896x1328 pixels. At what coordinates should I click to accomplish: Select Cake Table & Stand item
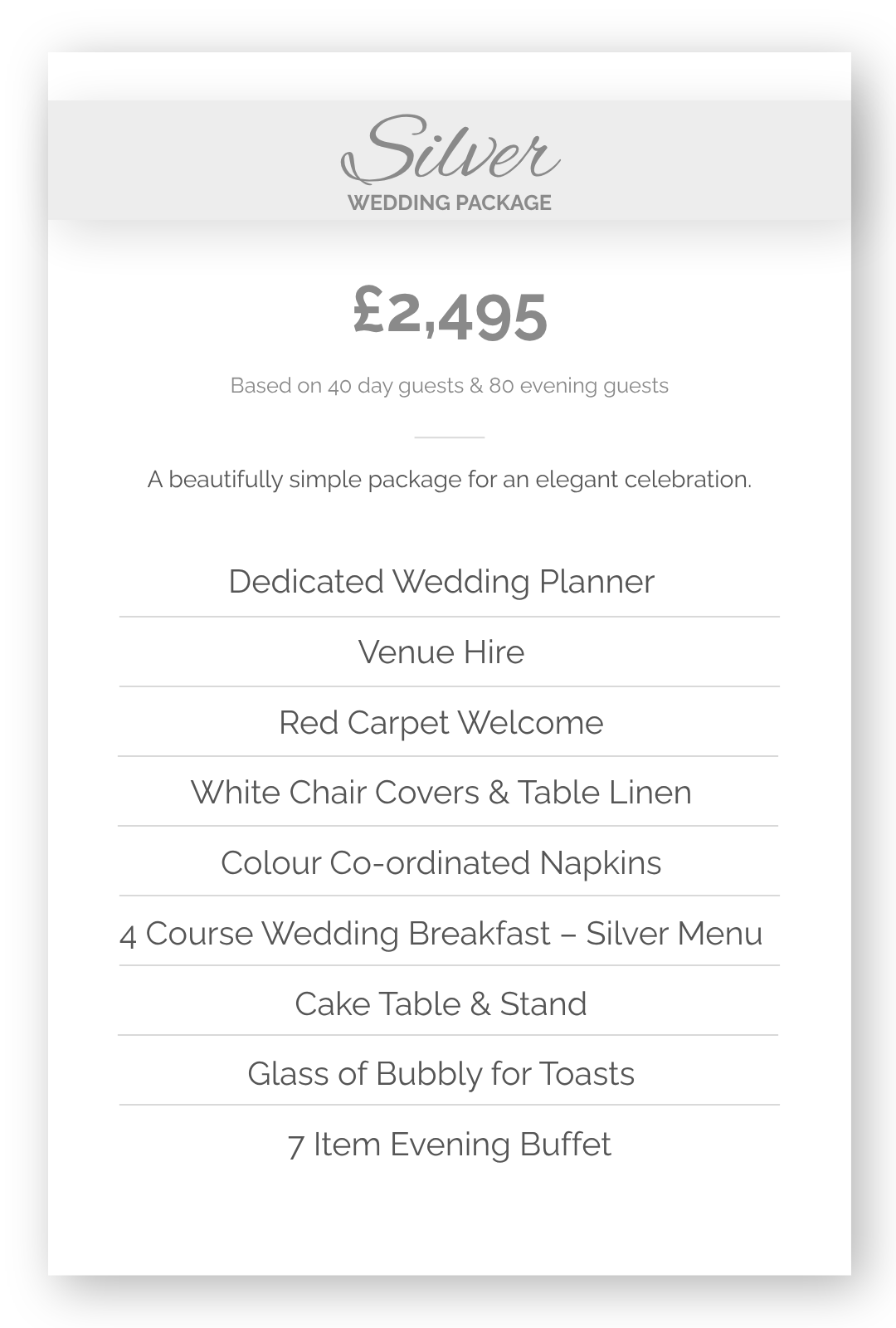pos(441,1004)
